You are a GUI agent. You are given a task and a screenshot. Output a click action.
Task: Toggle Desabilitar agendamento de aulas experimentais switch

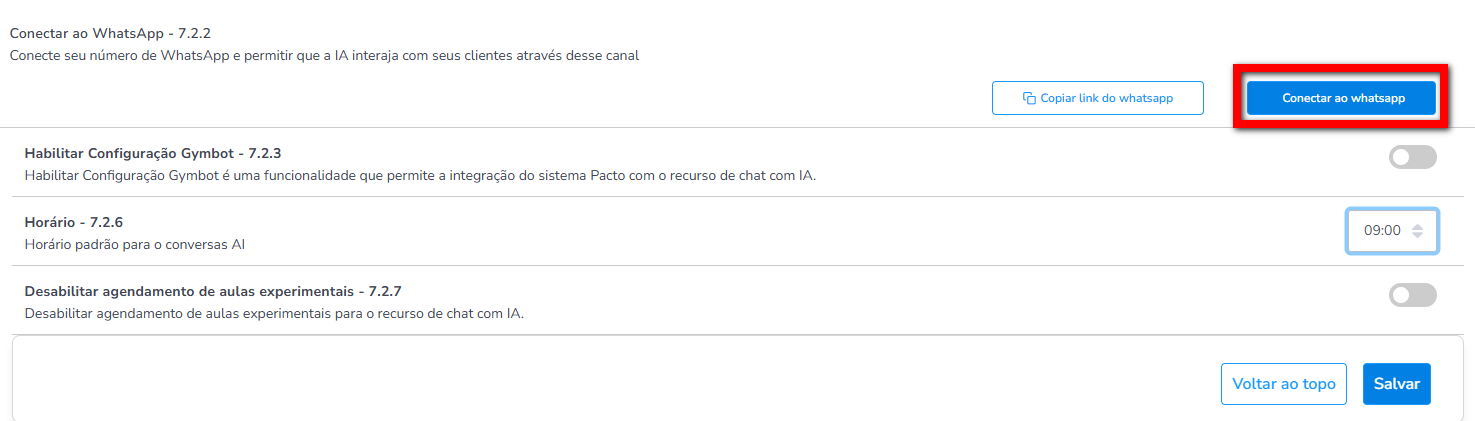tap(1412, 295)
